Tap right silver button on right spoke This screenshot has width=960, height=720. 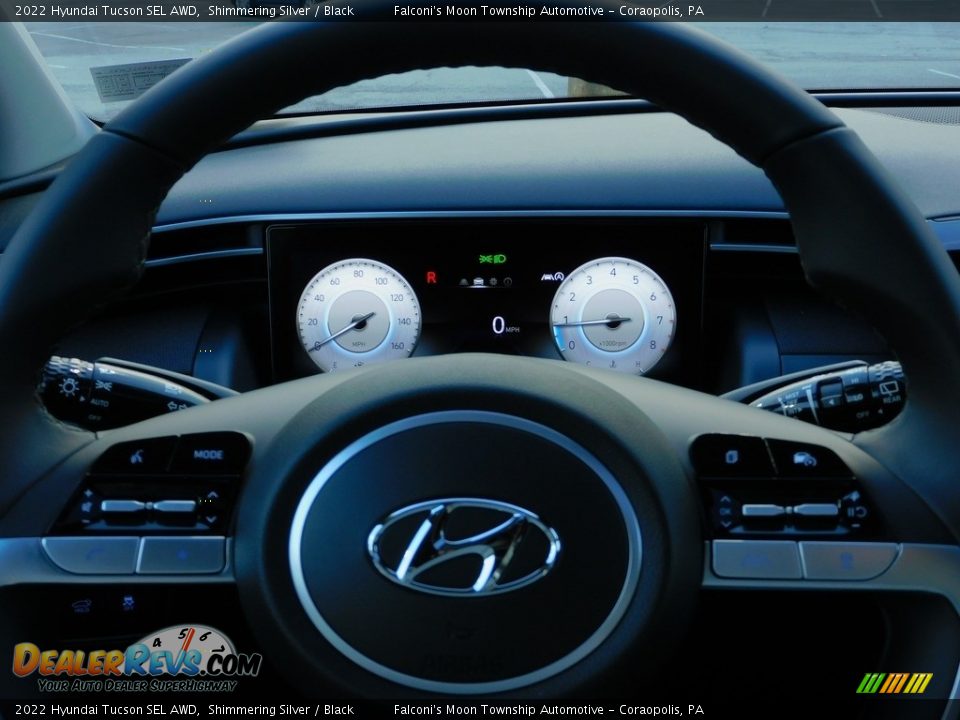point(849,560)
